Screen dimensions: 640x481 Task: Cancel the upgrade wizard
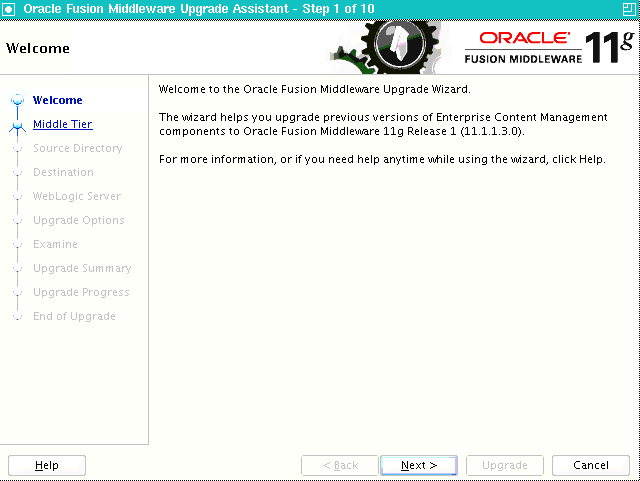591,465
